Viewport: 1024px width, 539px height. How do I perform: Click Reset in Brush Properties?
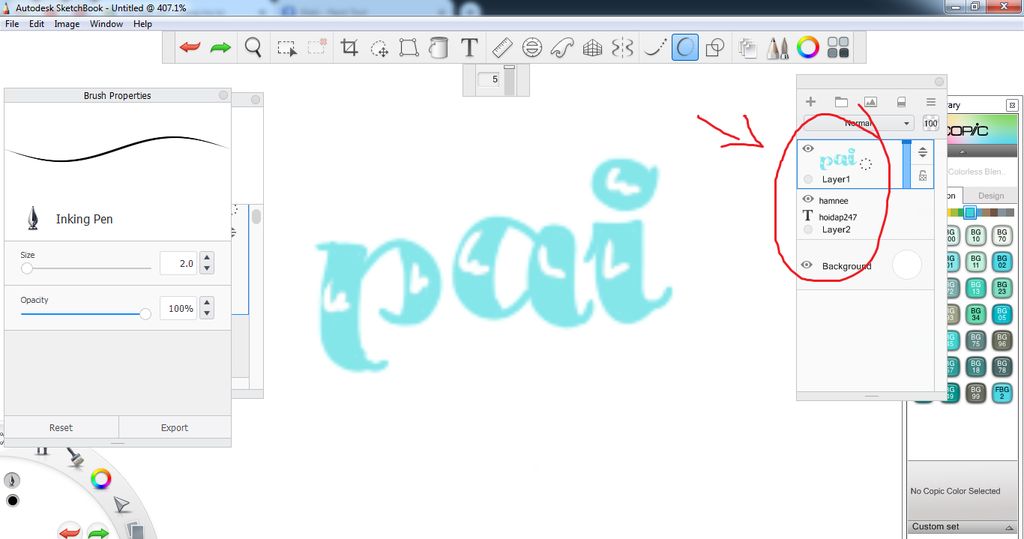(61, 427)
